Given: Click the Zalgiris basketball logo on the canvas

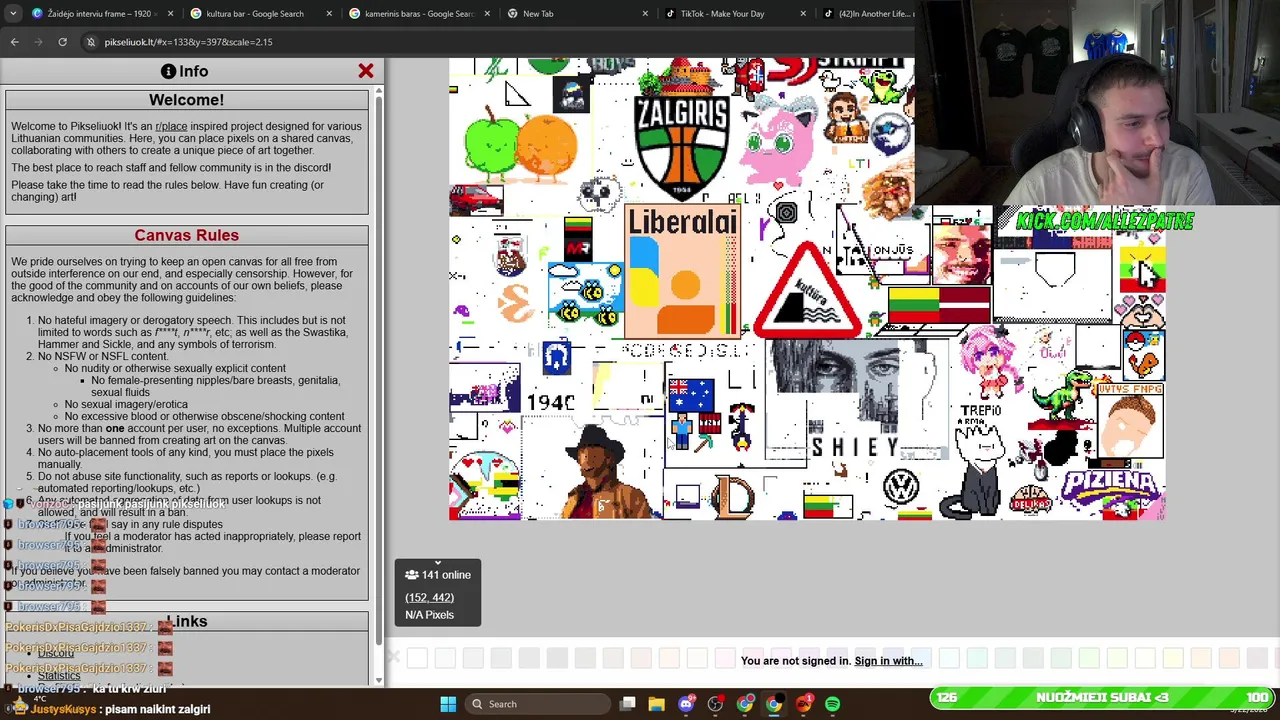Looking at the screenshot, I should 681,147.
